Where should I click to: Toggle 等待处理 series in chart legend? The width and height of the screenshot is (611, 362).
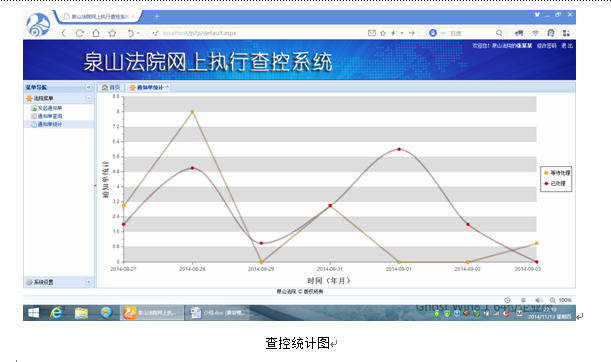pyautogui.click(x=556, y=173)
